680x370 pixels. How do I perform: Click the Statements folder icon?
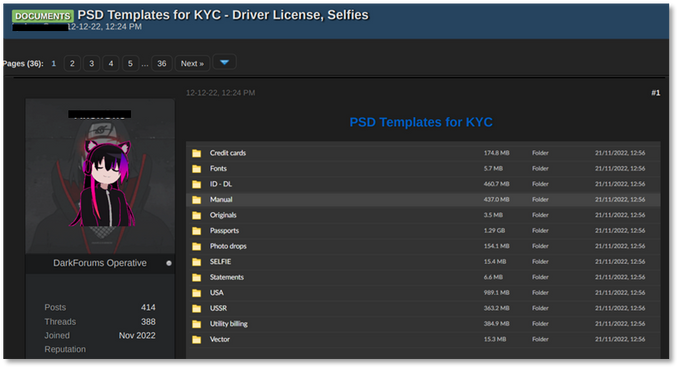[x=197, y=278]
